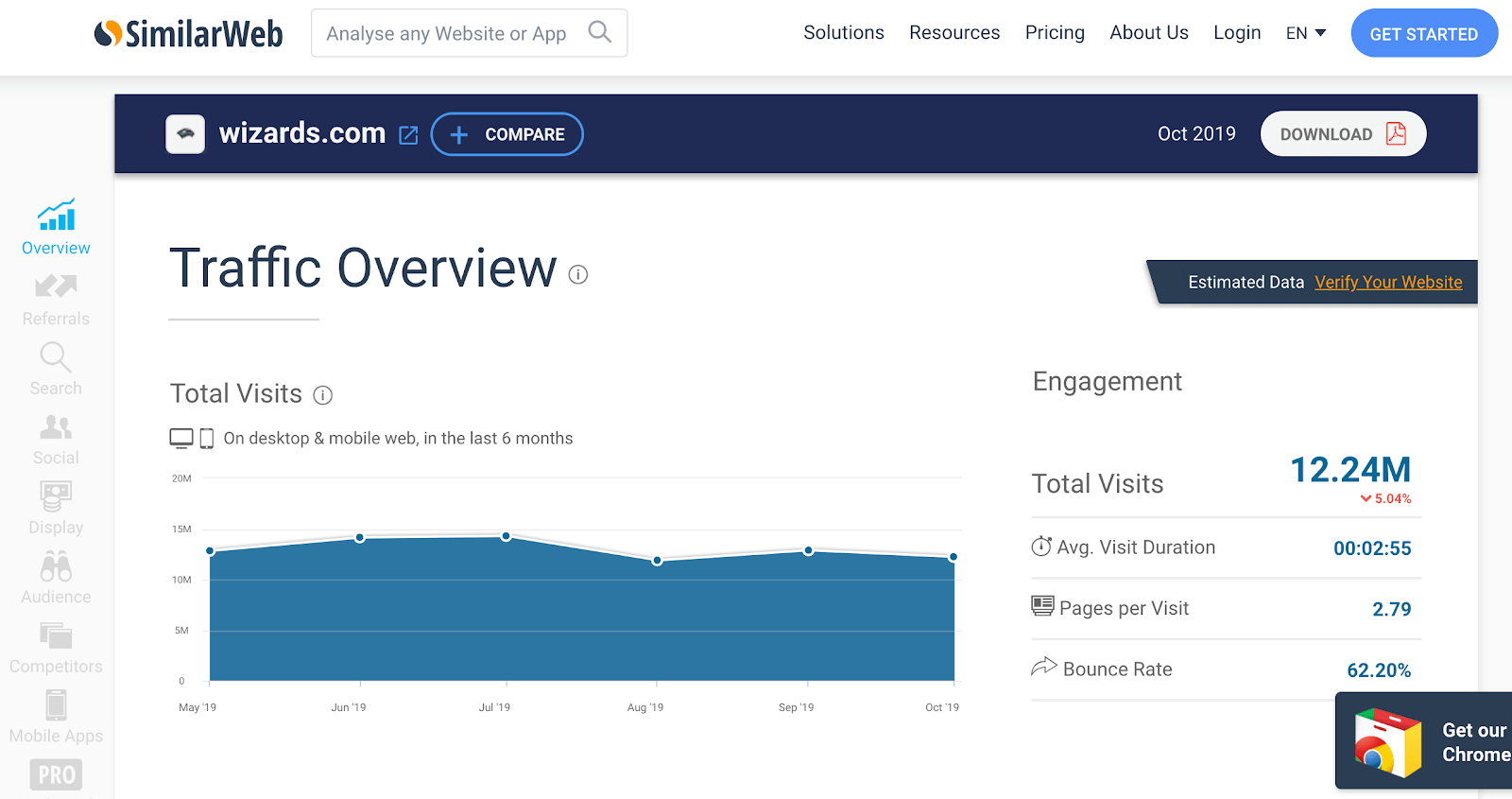
Task: Open the EN language dropdown
Action: [1306, 33]
